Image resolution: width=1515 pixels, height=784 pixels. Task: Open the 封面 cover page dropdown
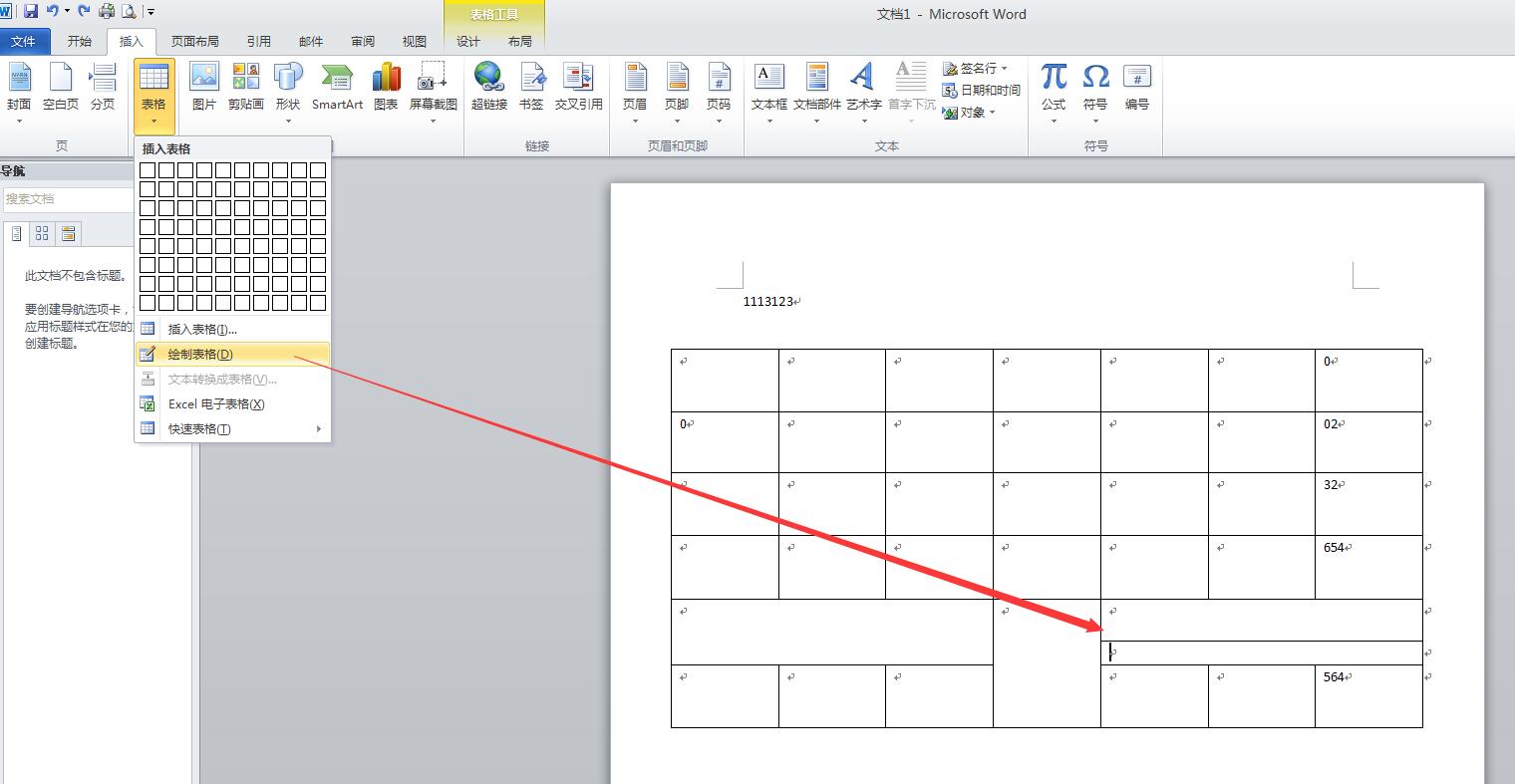(19, 94)
